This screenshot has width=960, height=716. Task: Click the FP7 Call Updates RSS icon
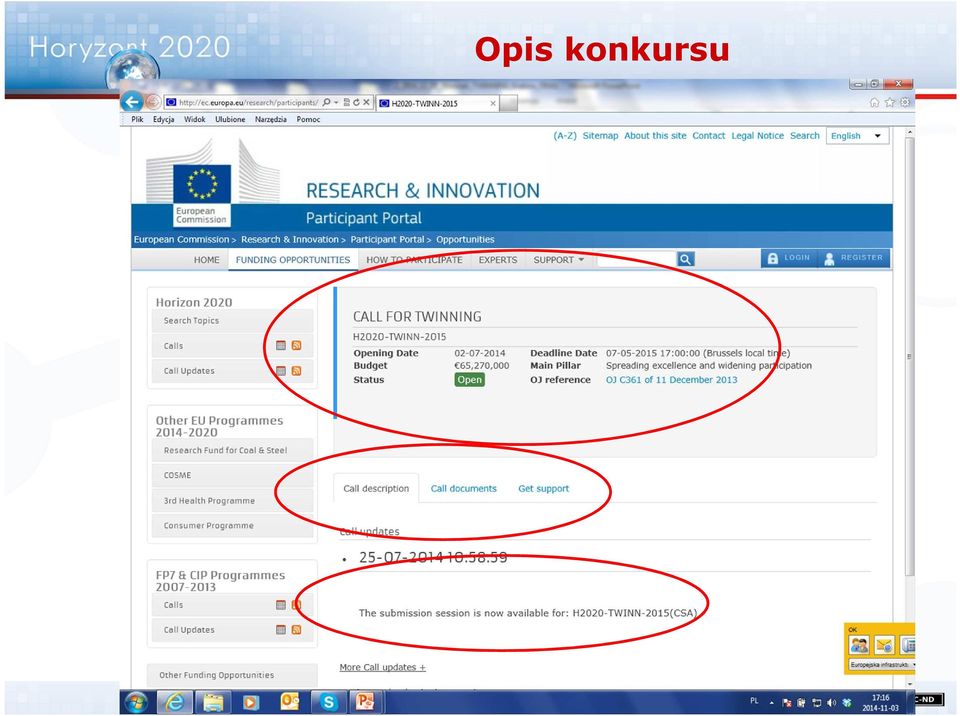(296, 630)
